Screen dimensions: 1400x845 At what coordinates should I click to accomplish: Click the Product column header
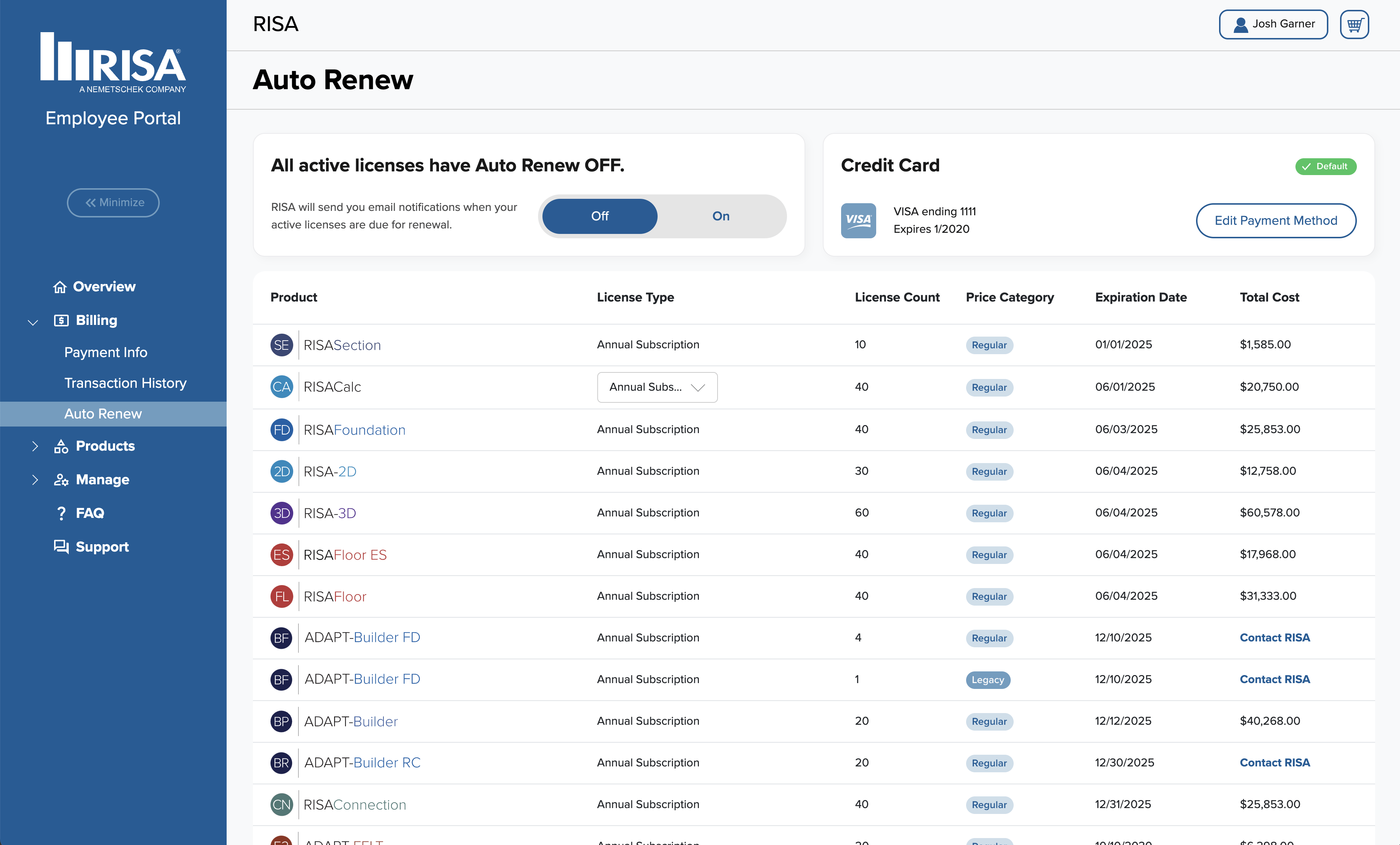click(294, 297)
